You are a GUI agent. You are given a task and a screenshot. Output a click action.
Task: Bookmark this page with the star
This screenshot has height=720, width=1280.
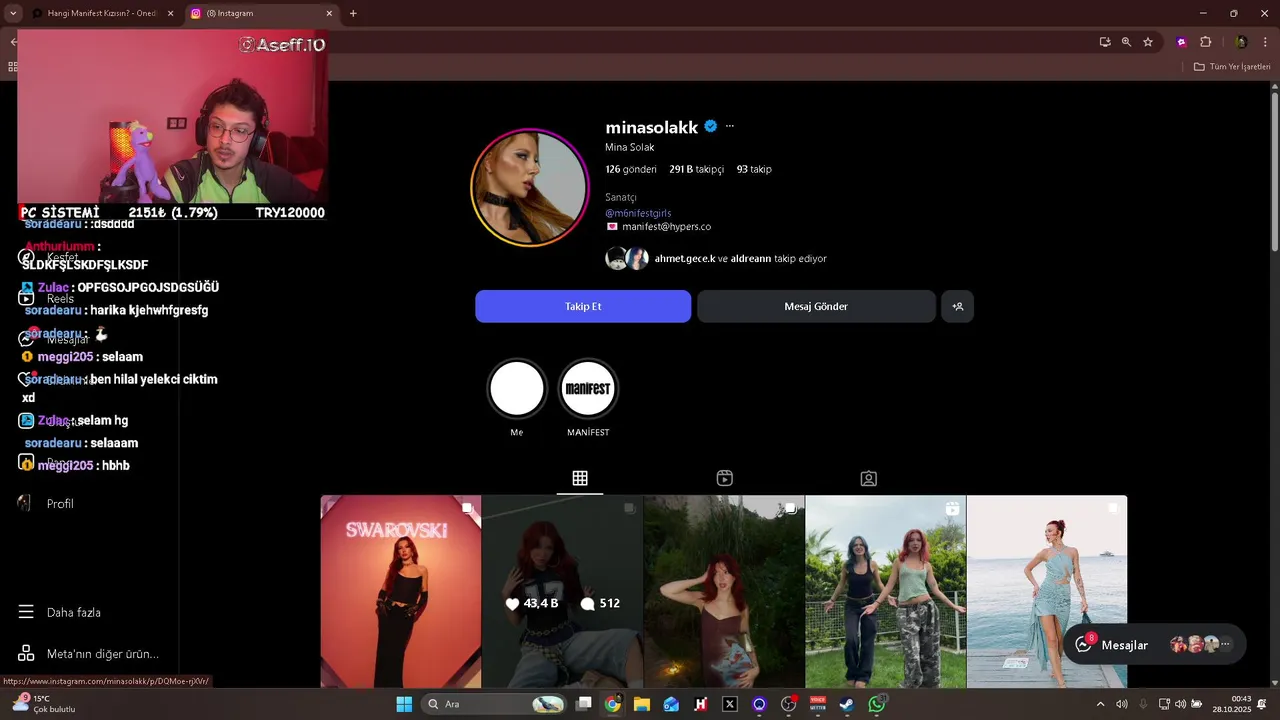pos(1148,42)
